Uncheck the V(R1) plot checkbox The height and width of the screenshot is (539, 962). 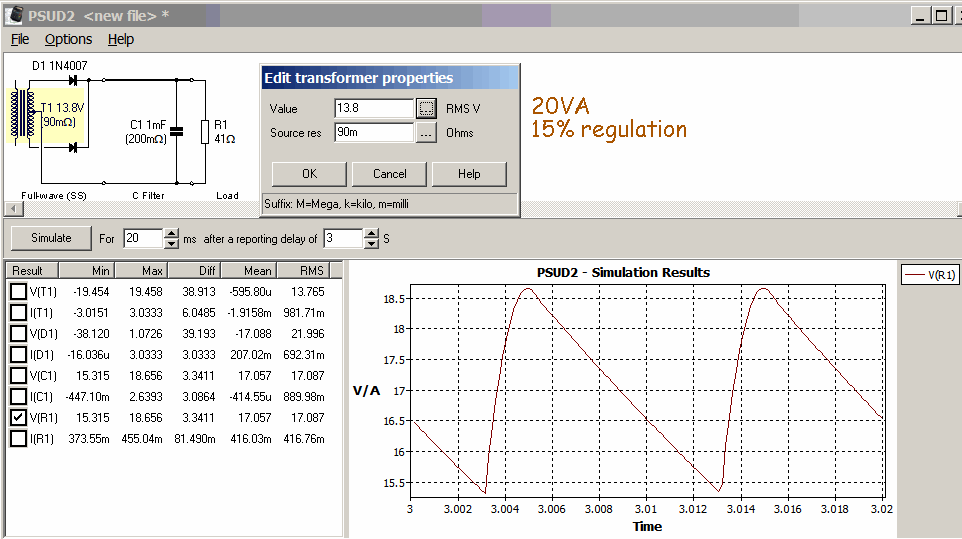tap(18, 418)
